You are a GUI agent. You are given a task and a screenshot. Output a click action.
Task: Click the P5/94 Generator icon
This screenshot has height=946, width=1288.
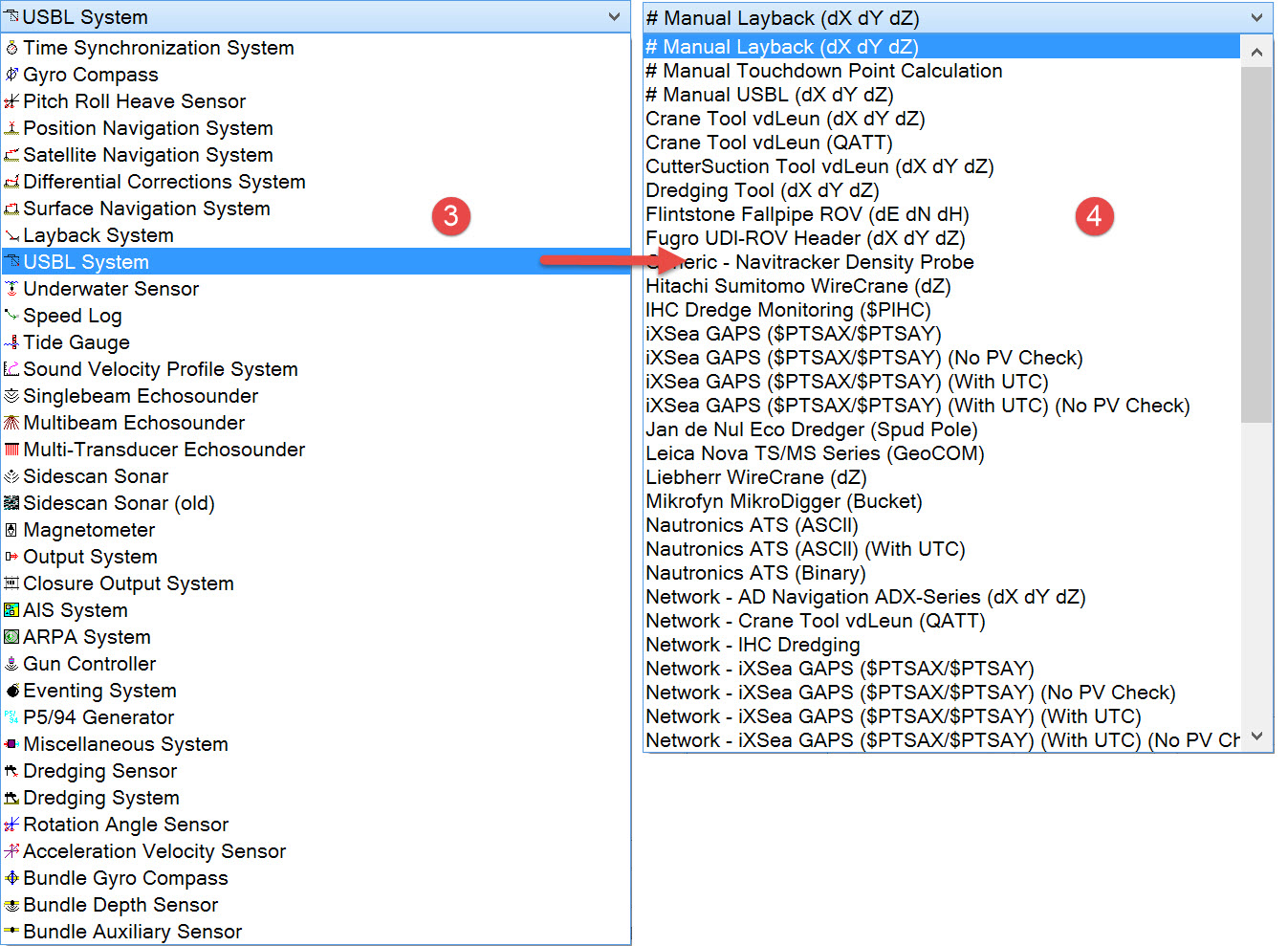[11, 717]
